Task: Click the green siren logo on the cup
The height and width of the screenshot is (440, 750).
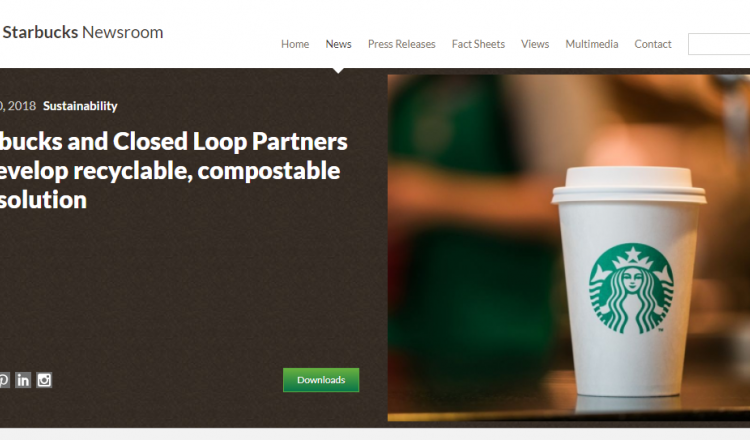Action: point(631,288)
